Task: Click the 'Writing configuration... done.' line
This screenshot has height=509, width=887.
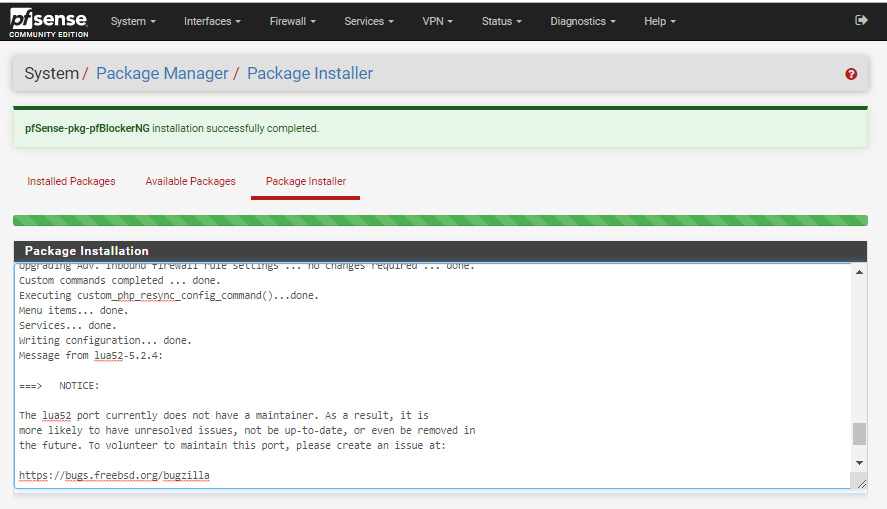Action: (105, 340)
